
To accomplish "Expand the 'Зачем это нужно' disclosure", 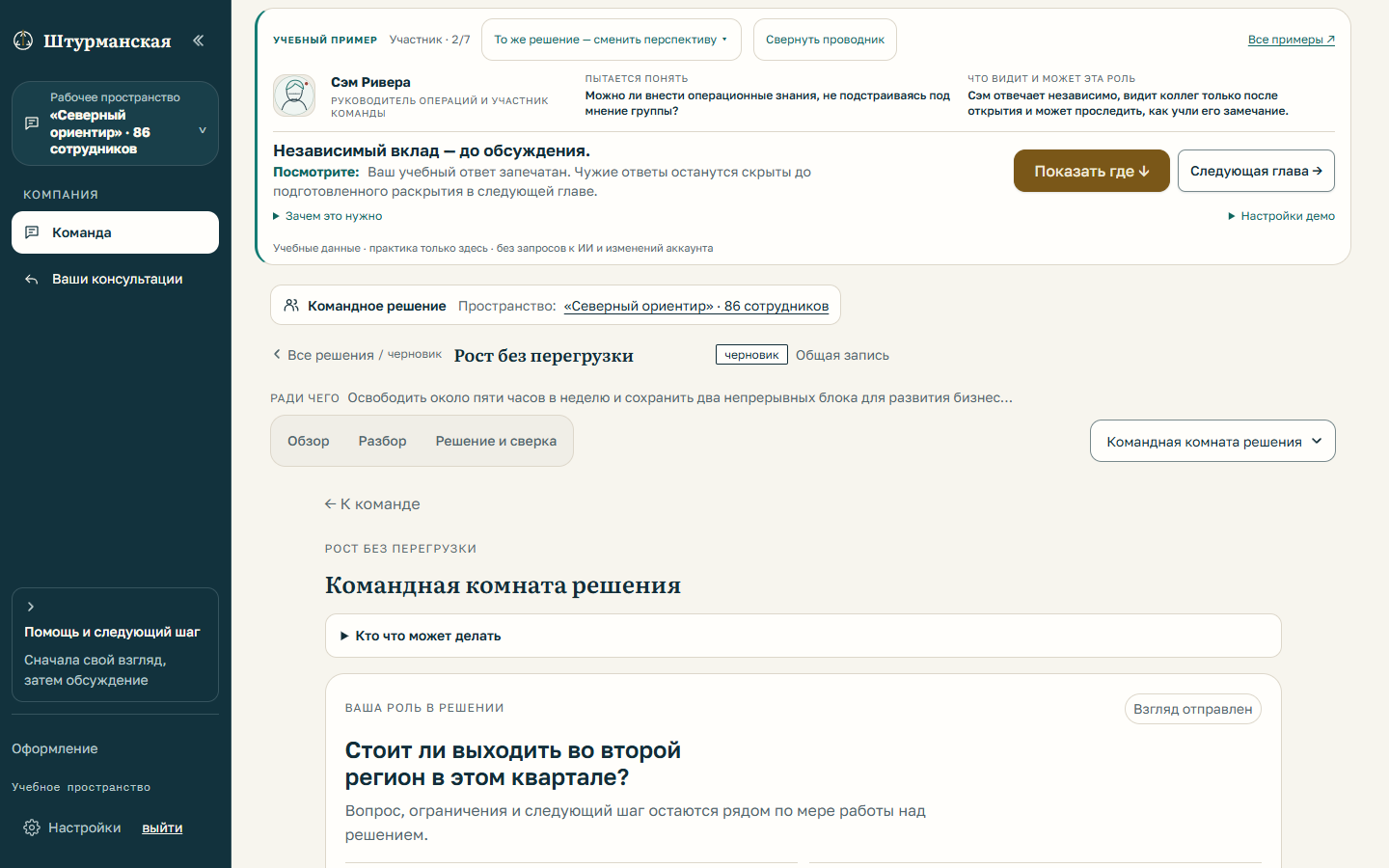I will (328, 216).
